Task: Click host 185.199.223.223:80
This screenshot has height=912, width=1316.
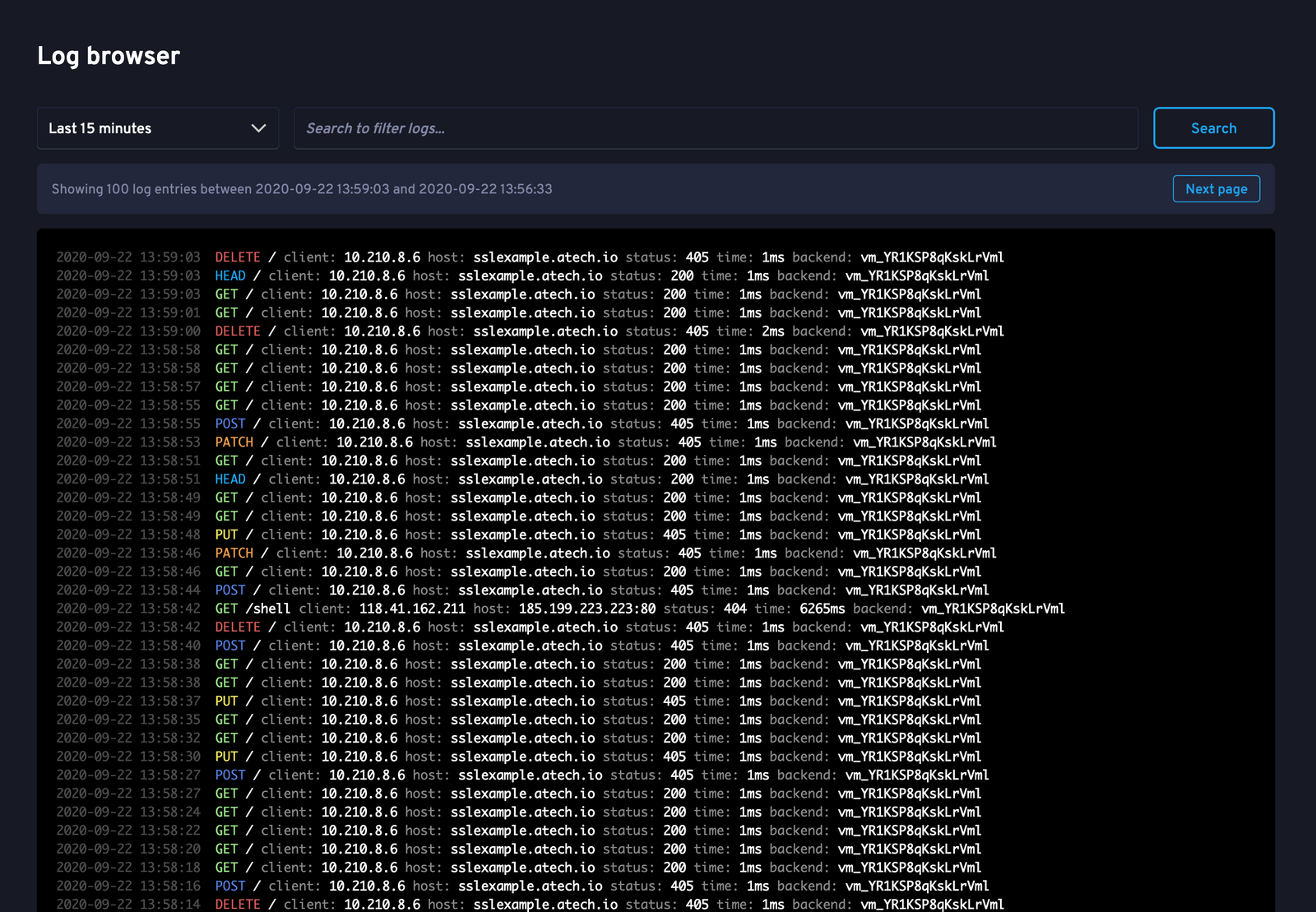Action: click(587, 609)
